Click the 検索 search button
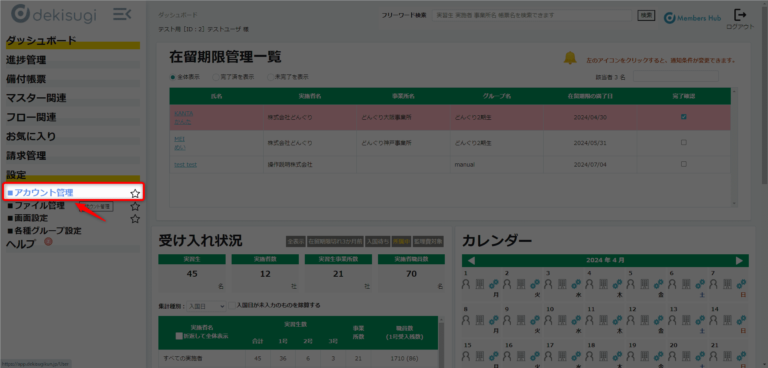 click(646, 15)
